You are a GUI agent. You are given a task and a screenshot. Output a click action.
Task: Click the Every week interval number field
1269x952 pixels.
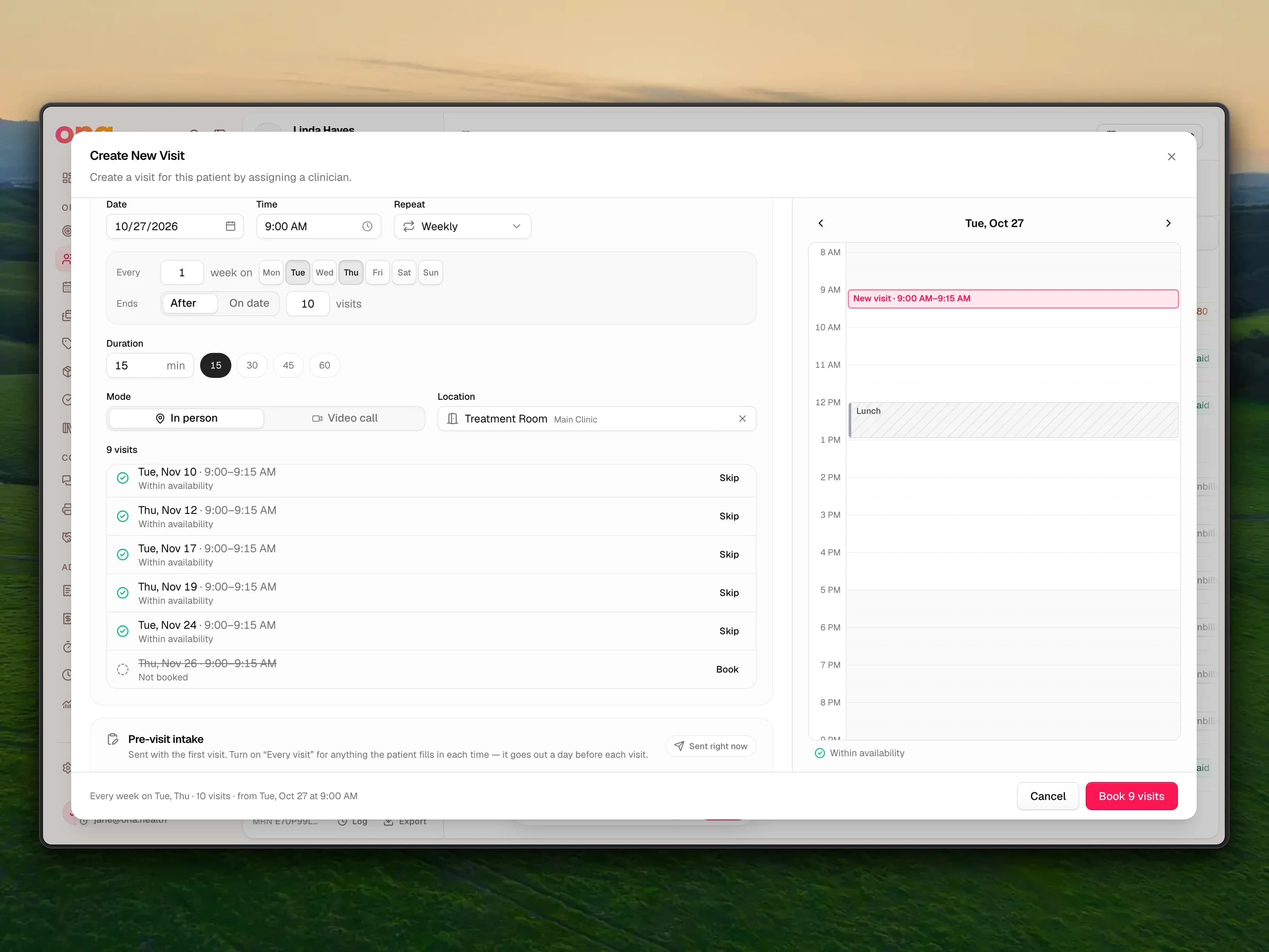[182, 272]
